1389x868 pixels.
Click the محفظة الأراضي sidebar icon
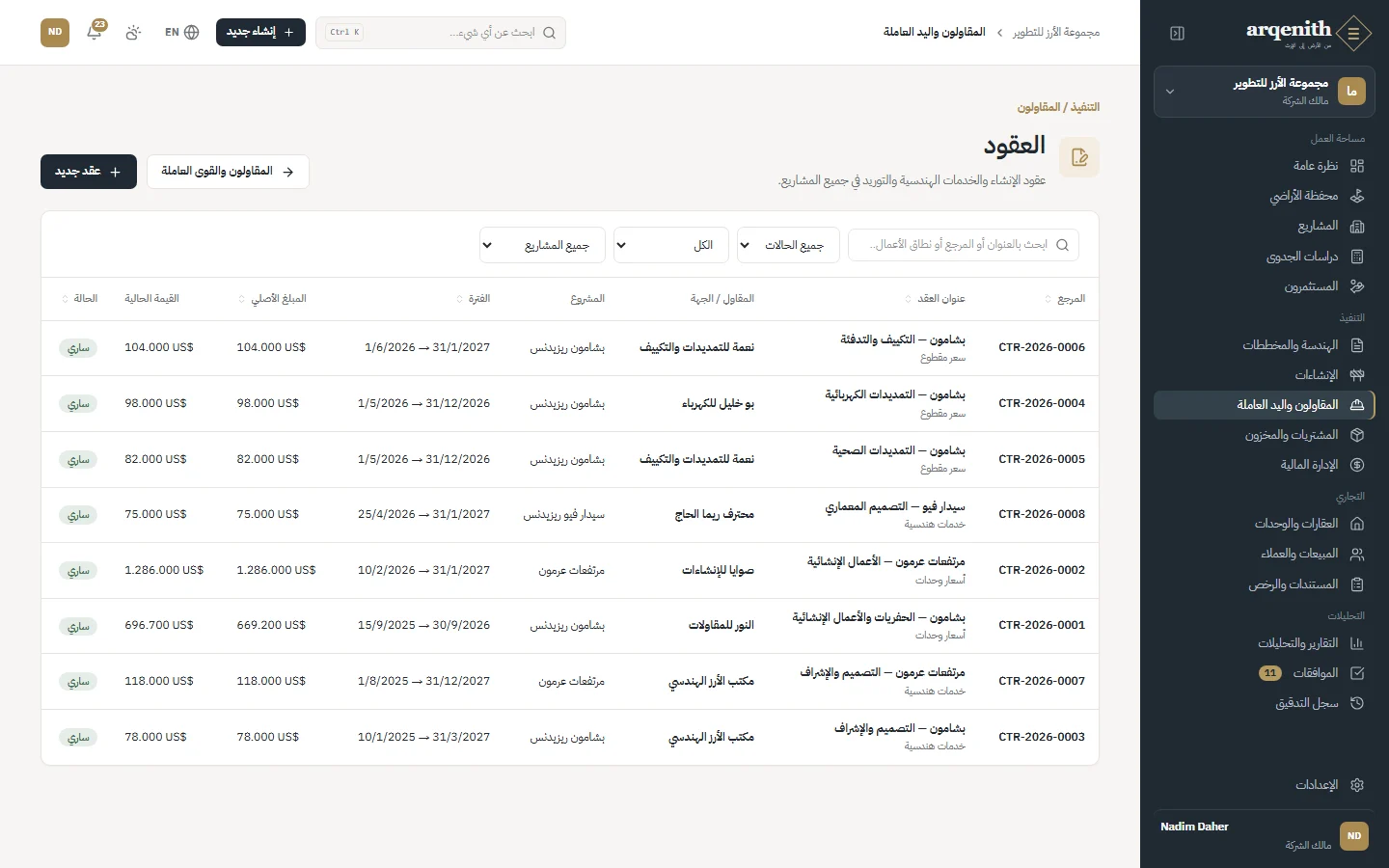pyautogui.click(x=1357, y=196)
